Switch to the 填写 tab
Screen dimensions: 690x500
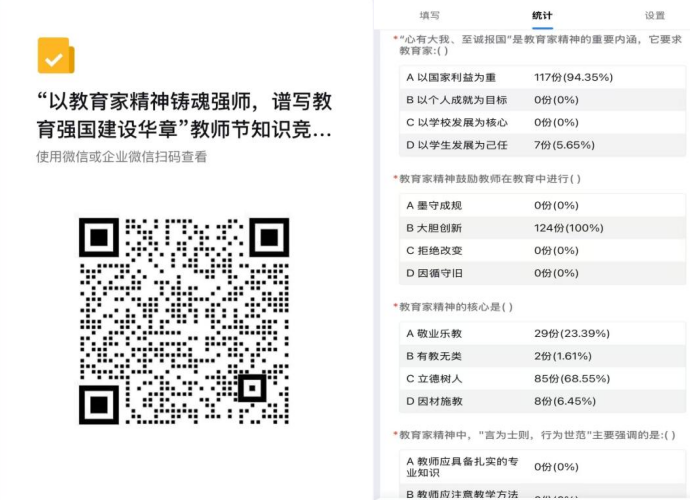(x=429, y=15)
